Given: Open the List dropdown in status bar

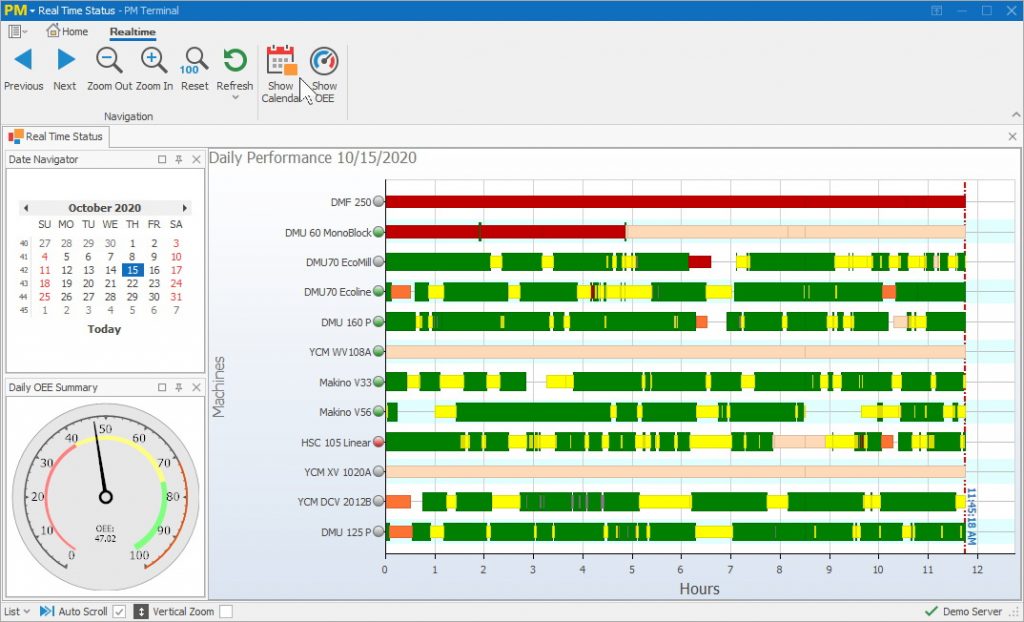Looking at the screenshot, I should point(16,612).
